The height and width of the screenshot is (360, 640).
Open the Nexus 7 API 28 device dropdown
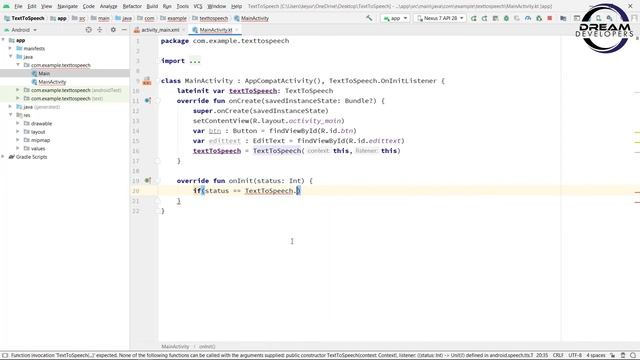pos(440,18)
